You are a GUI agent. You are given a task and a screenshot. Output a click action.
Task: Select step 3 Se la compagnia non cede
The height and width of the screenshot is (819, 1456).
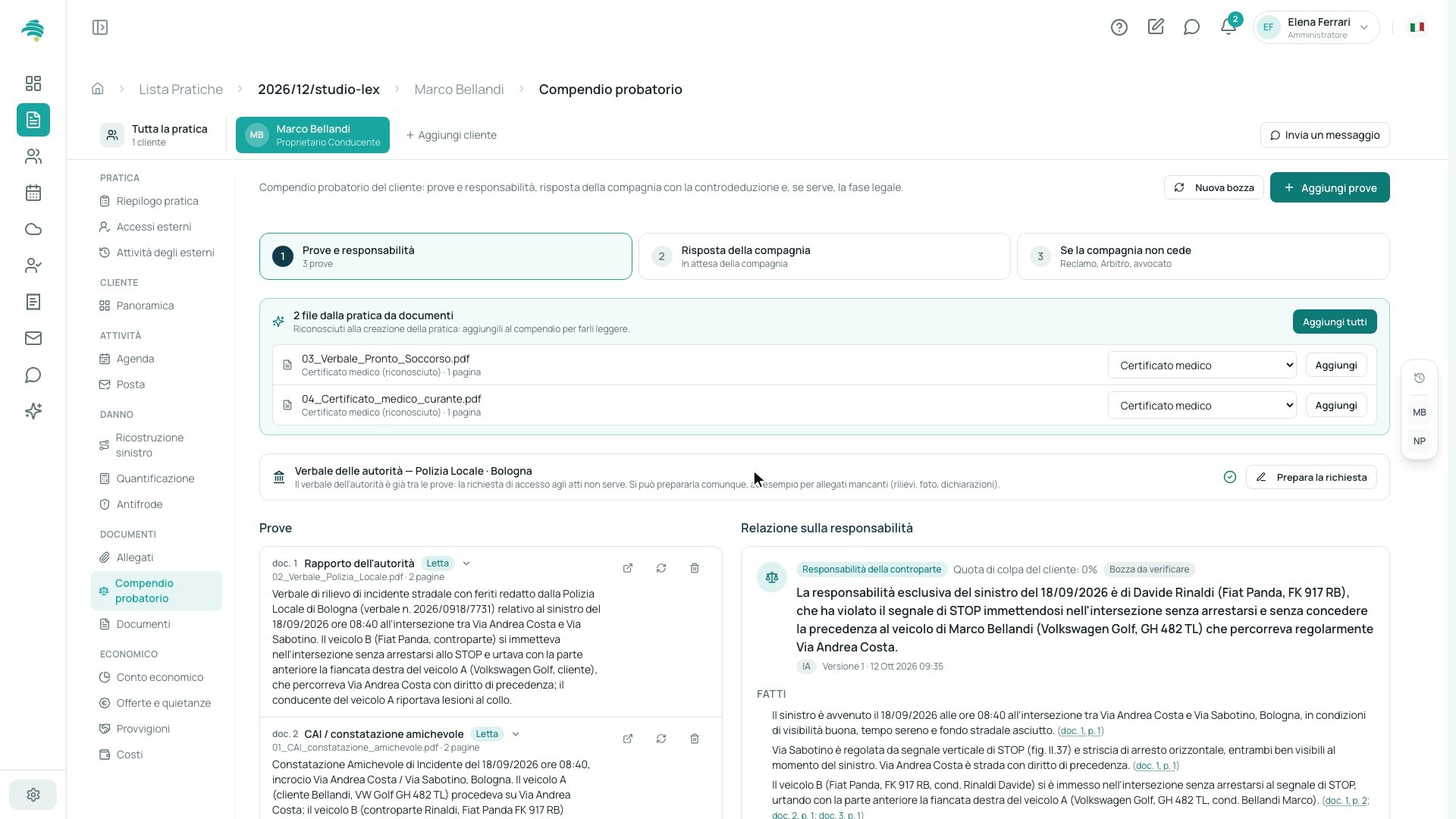point(1203,256)
